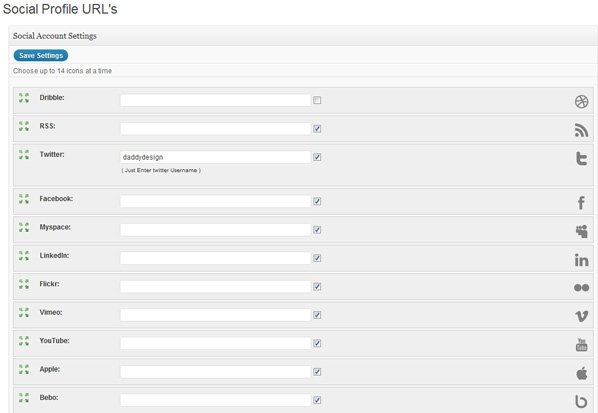The width and height of the screenshot is (598, 413).
Task: Click the Myspace people icon
Action: (x=582, y=231)
